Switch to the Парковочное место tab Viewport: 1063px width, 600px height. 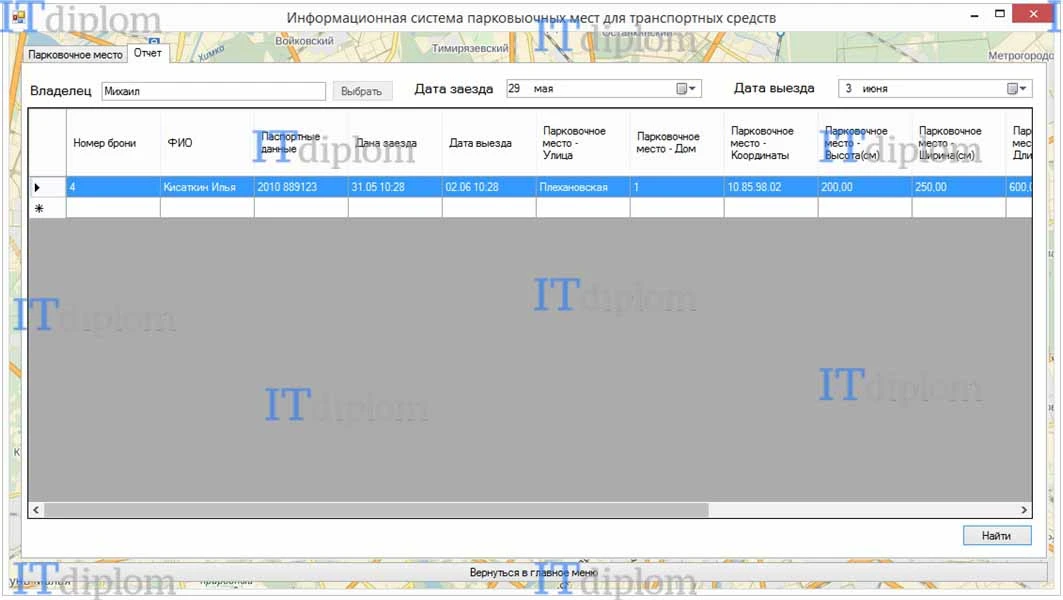tap(75, 54)
